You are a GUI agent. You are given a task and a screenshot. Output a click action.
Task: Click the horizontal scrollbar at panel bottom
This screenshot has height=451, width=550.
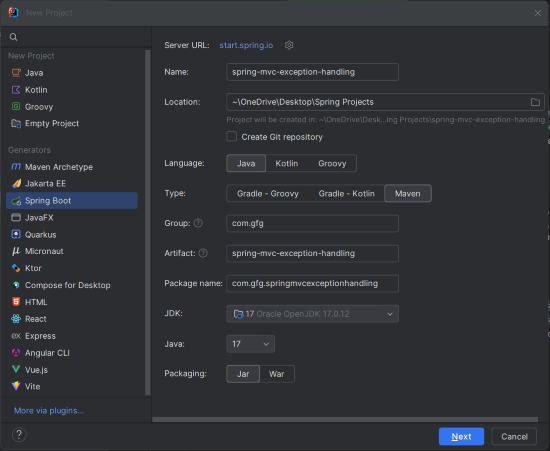(345, 419)
